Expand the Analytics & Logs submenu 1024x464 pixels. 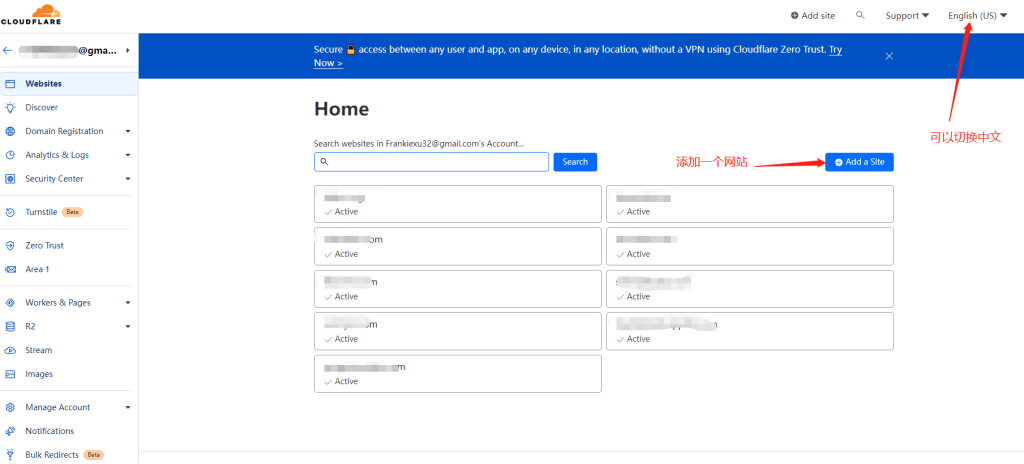(128, 155)
